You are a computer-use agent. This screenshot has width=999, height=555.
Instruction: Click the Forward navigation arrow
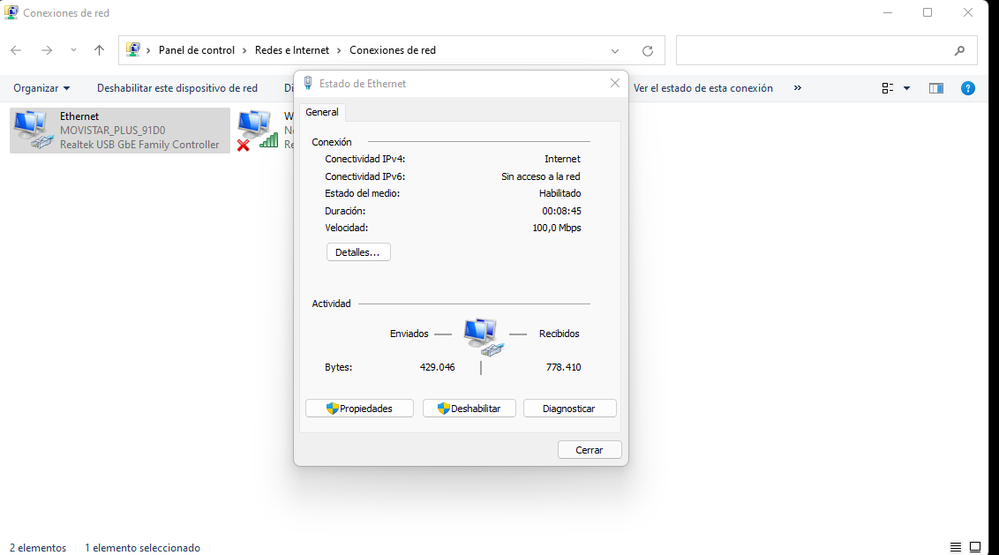click(46, 50)
